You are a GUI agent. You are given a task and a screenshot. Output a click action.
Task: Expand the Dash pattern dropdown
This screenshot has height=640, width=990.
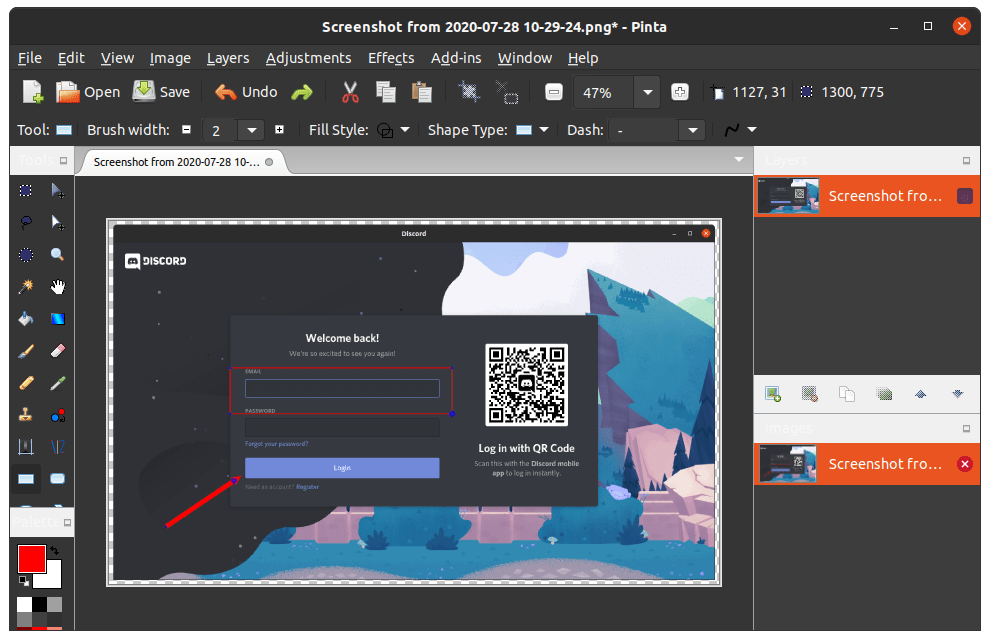(692, 130)
